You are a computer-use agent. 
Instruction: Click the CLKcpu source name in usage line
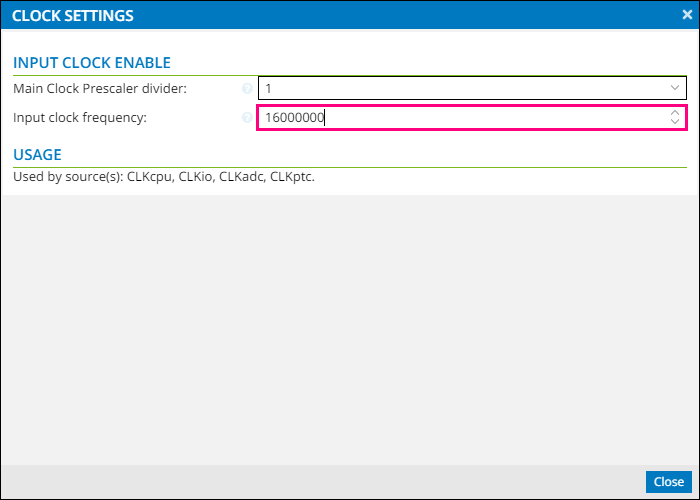(150, 177)
